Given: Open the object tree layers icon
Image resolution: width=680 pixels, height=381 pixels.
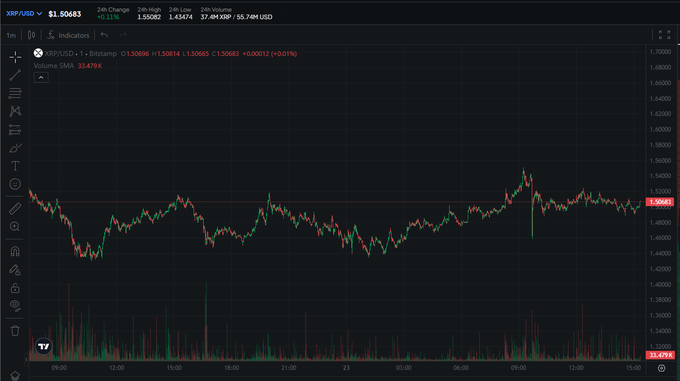Looking at the screenshot, I should (15, 375).
